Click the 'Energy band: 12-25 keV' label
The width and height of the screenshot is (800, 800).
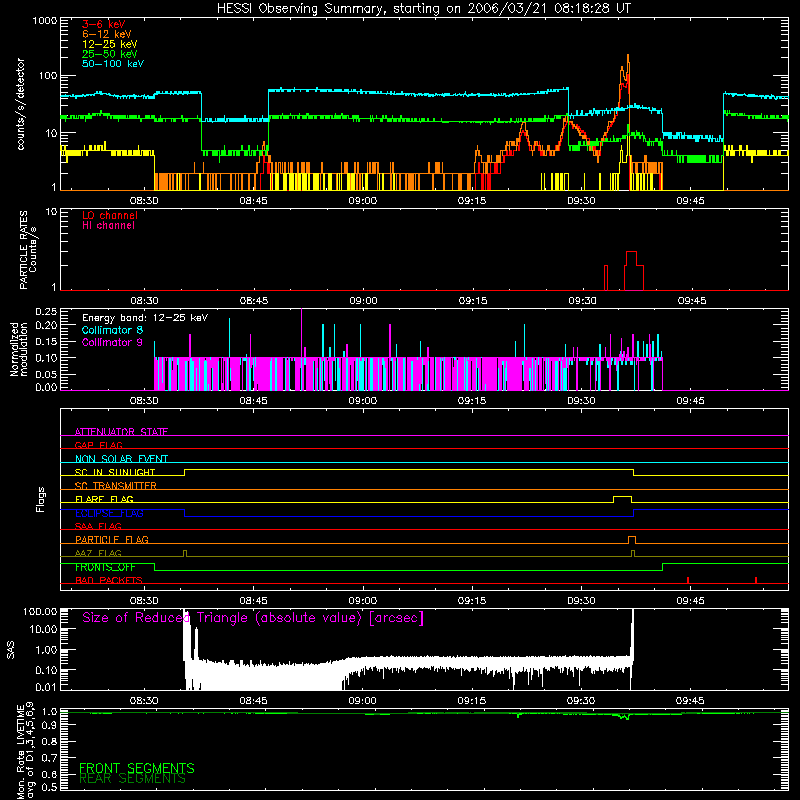[145, 318]
